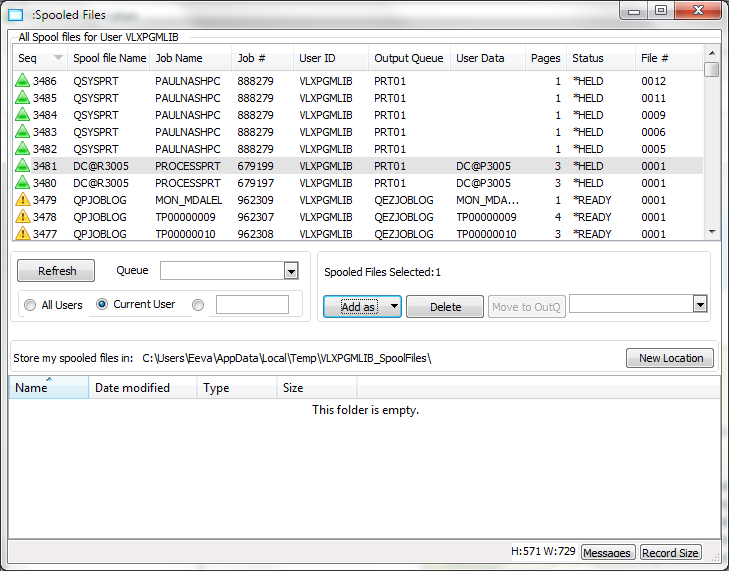Click the New Location button
Screen dimensions: 729x571
point(670,358)
